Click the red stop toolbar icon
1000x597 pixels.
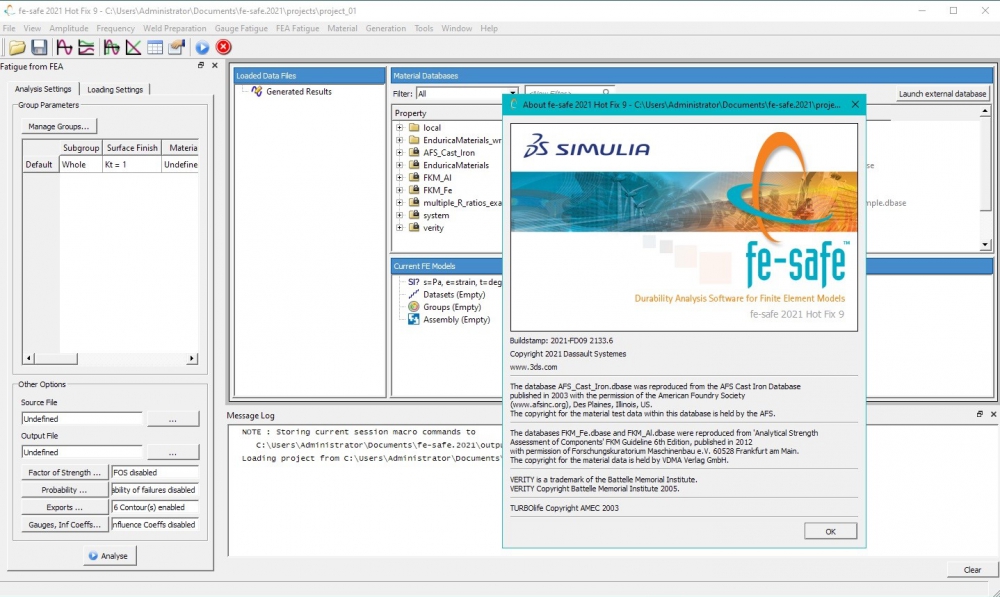(x=223, y=47)
